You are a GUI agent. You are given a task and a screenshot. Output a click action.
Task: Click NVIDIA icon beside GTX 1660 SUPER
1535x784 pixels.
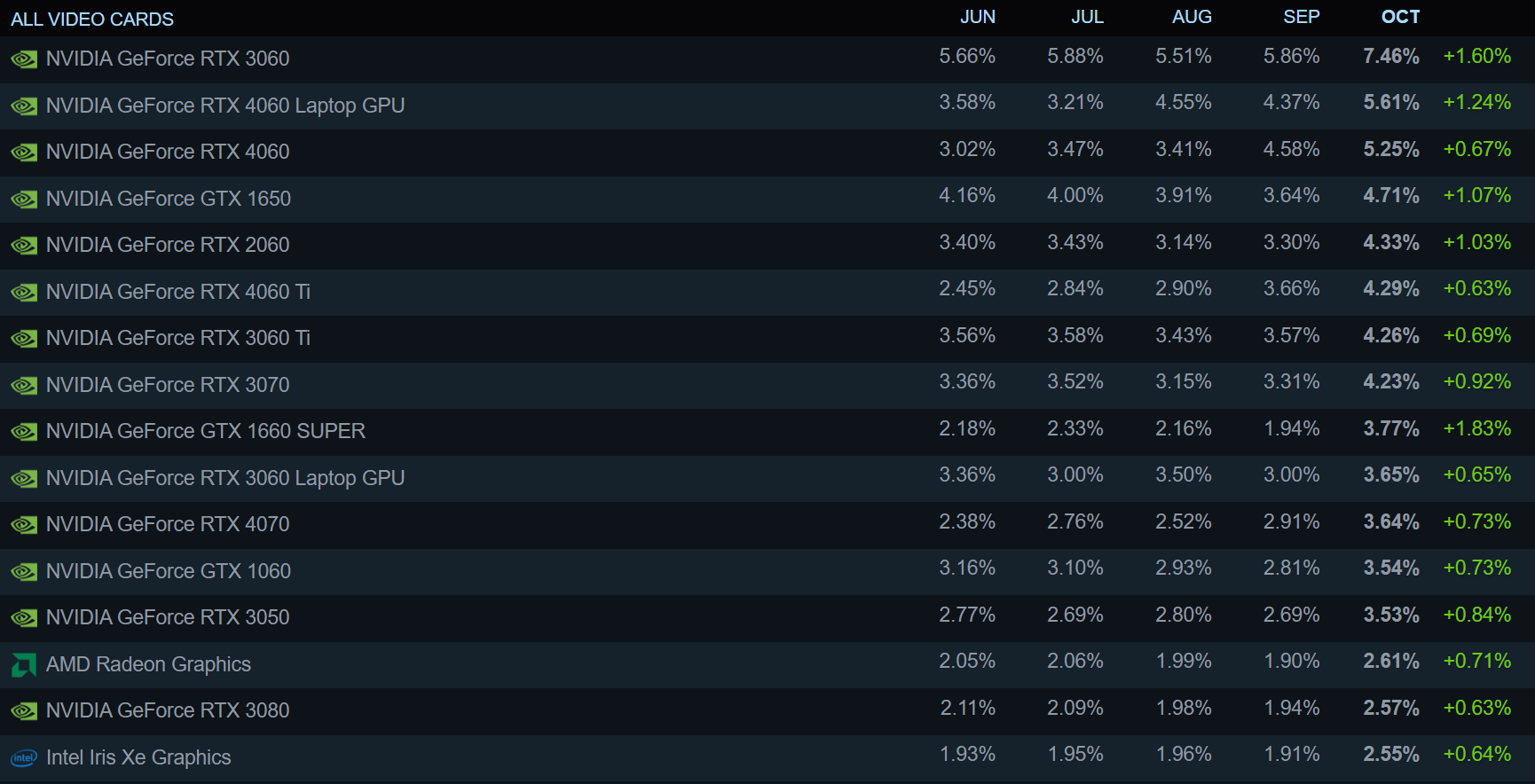coord(24,432)
